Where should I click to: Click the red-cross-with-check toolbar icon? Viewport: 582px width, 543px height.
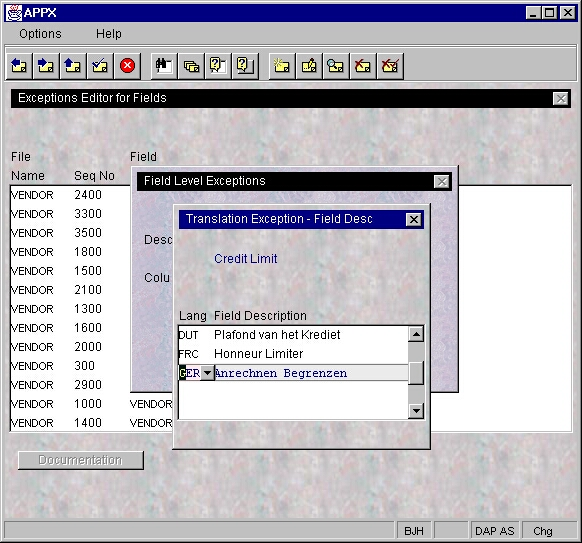(x=390, y=66)
